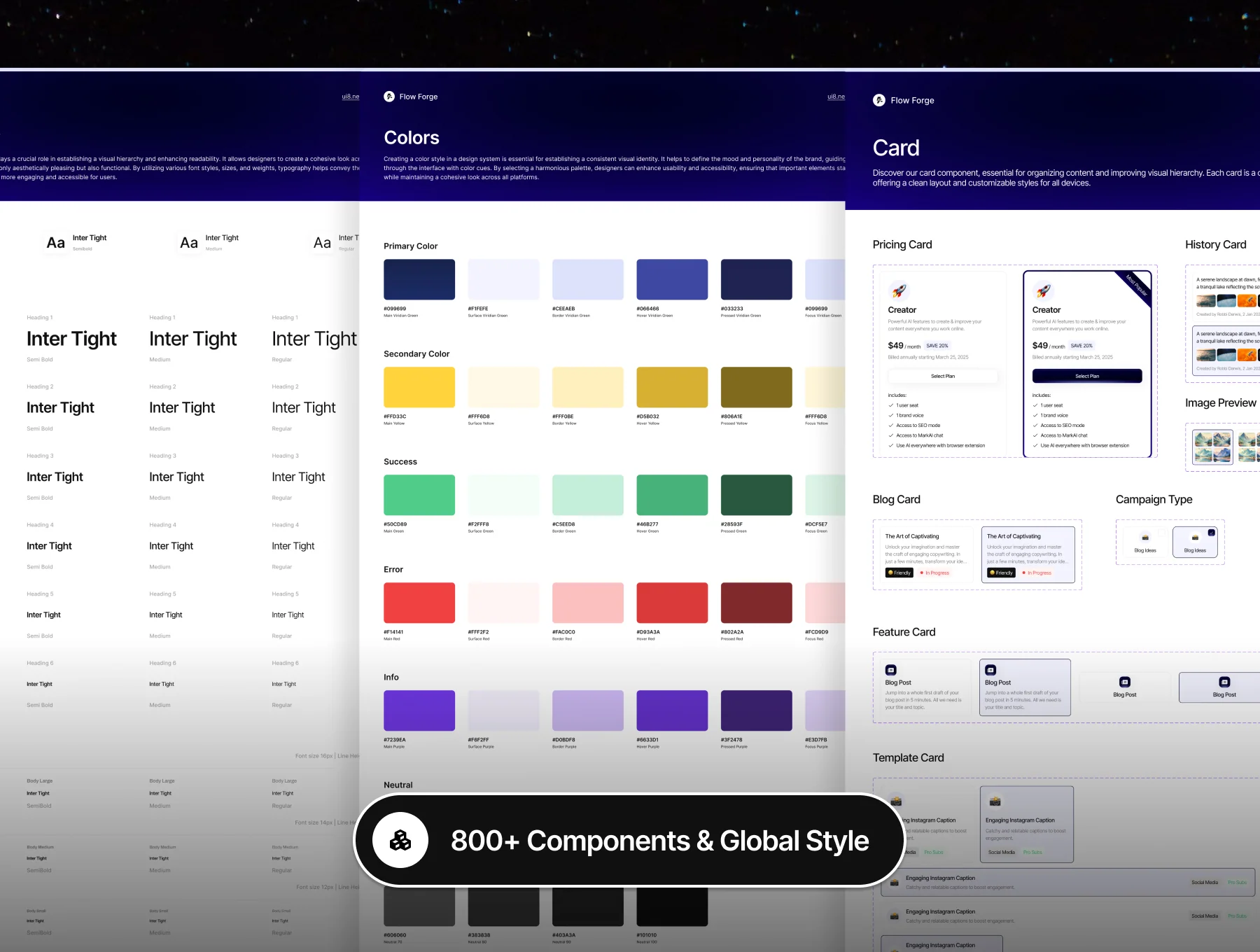Click the Success section heading

pyautogui.click(x=400, y=461)
